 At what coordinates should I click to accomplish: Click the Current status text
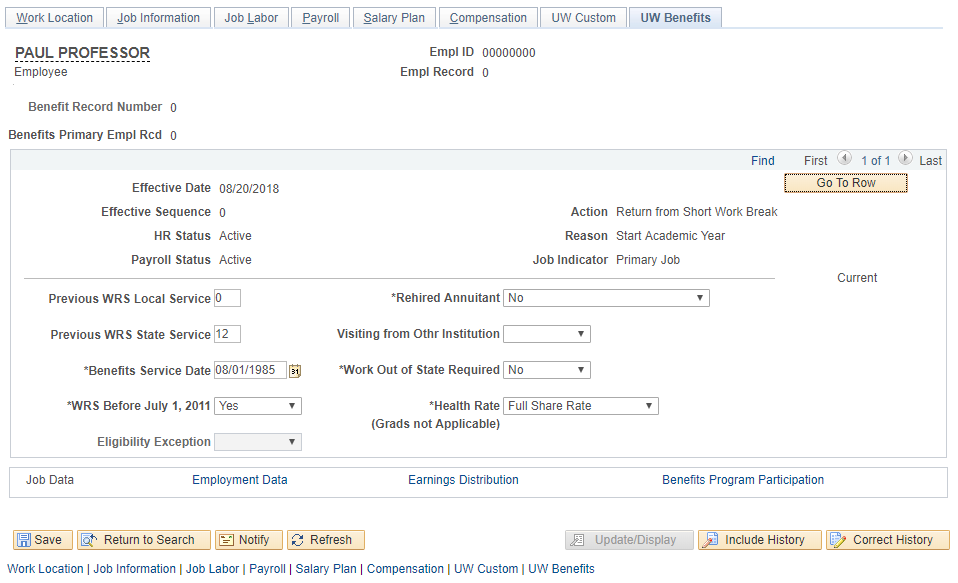(x=857, y=277)
